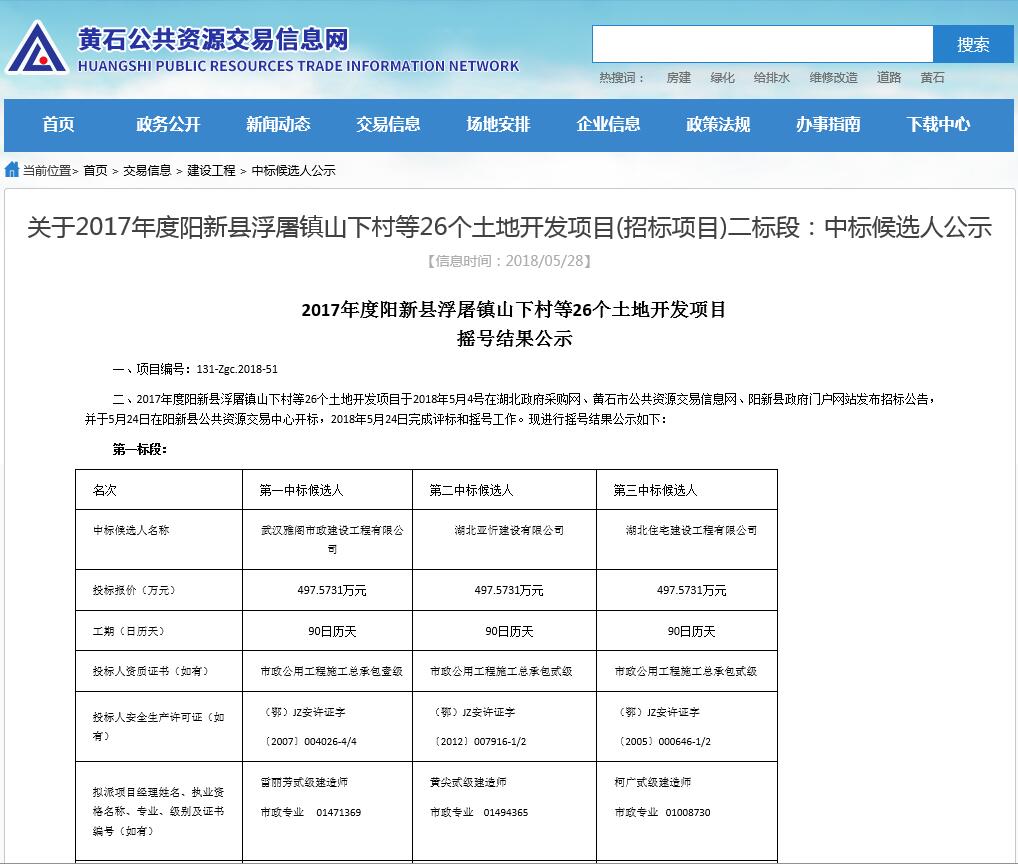
Task: Click the 给排水 hot search keyword
Action: [x=771, y=77]
